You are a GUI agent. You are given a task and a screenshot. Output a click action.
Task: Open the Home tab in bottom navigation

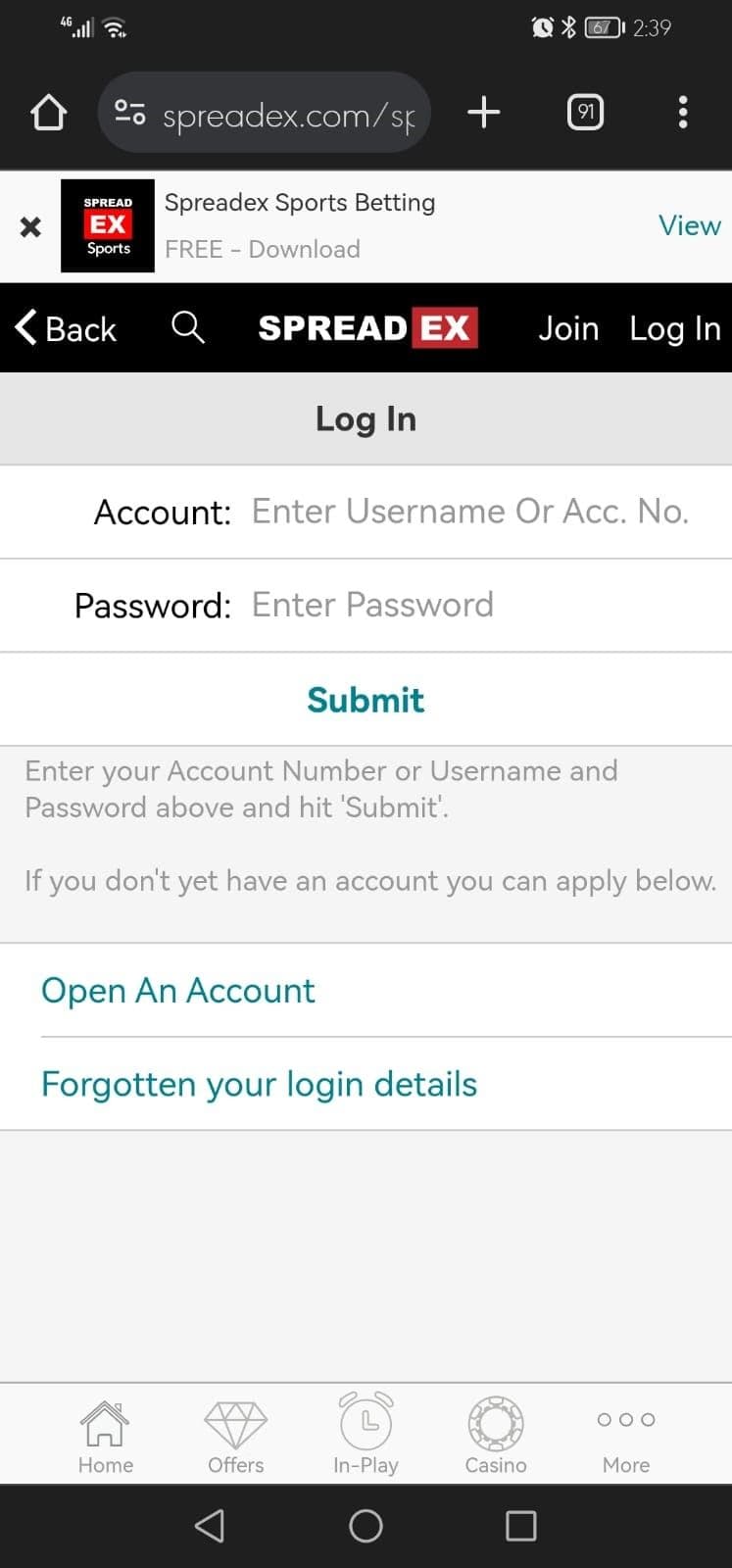[105, 1434]
